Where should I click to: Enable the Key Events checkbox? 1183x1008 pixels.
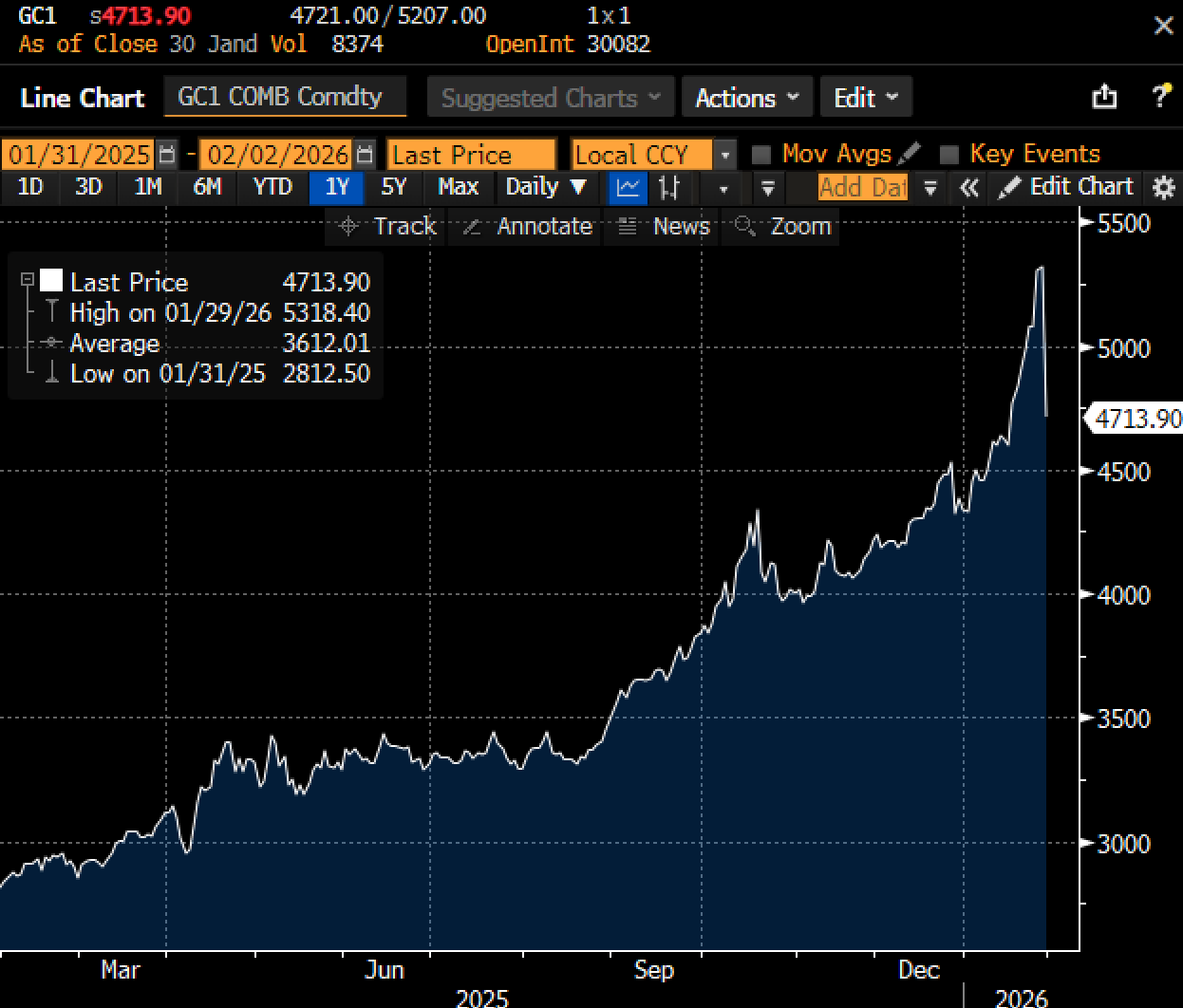pyautogui.click(x=948, y=155)
